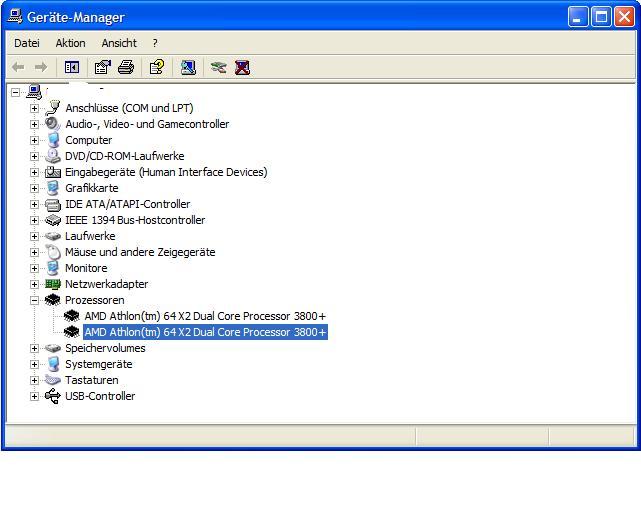Select the highlighted AMD Athlon 64 X2 entry

[205, 332]
